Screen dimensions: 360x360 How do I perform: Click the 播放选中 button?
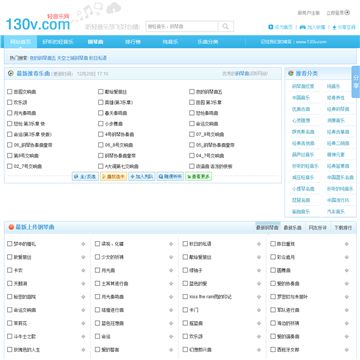(x=113, y=177)
